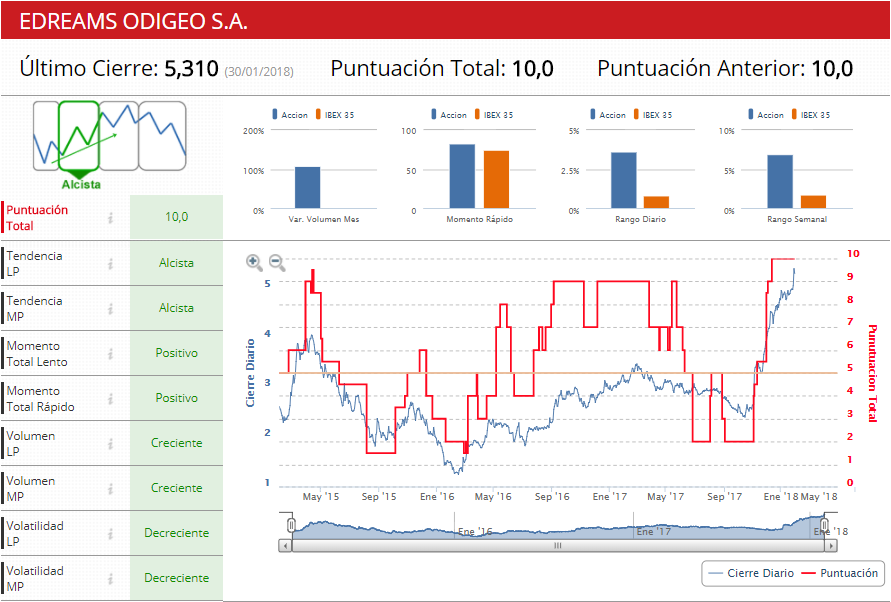
Task: Click right handle of chart range navigator
Action: [825, 525]
